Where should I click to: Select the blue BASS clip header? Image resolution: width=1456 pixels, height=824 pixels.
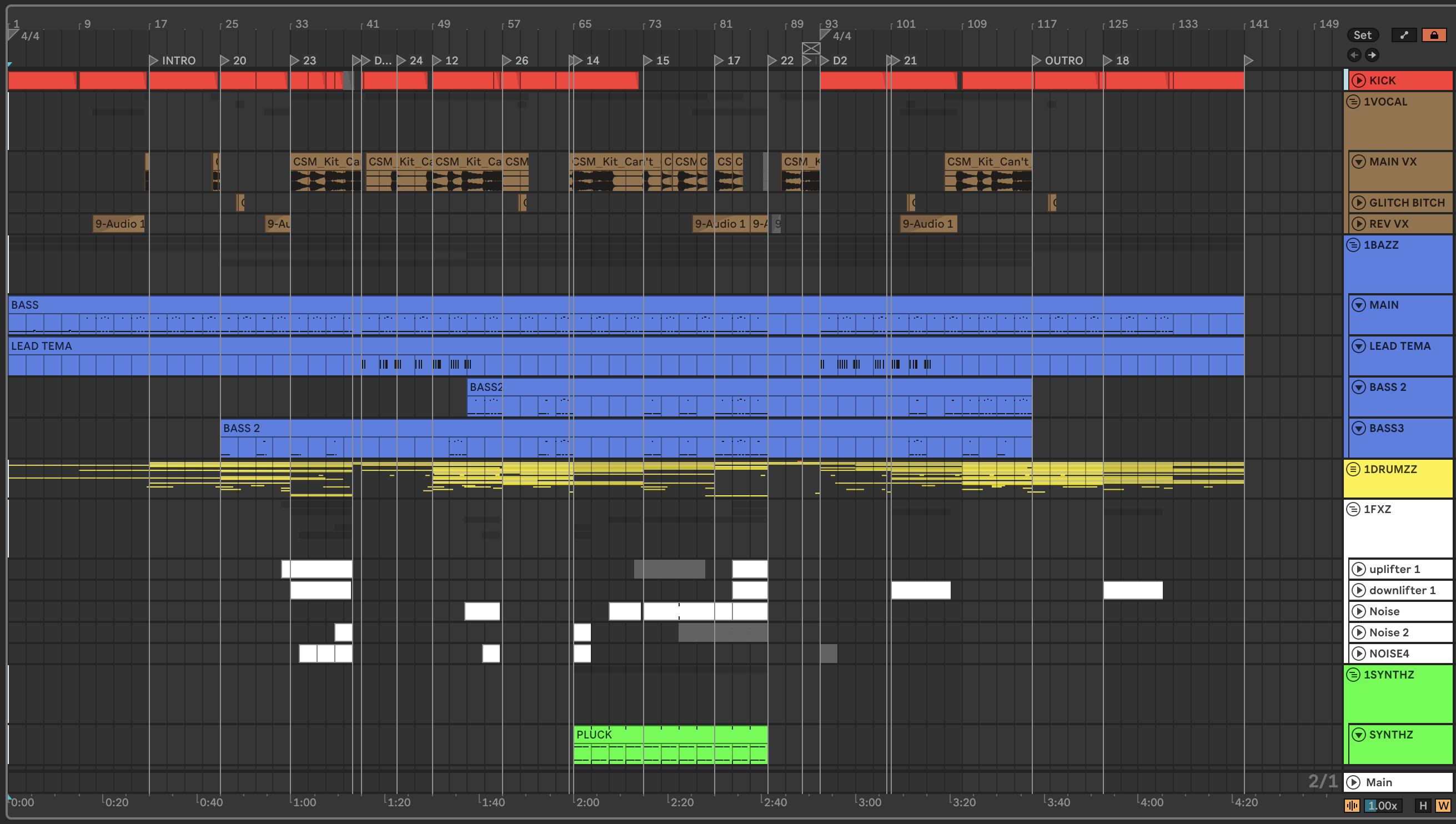[626, 305]
